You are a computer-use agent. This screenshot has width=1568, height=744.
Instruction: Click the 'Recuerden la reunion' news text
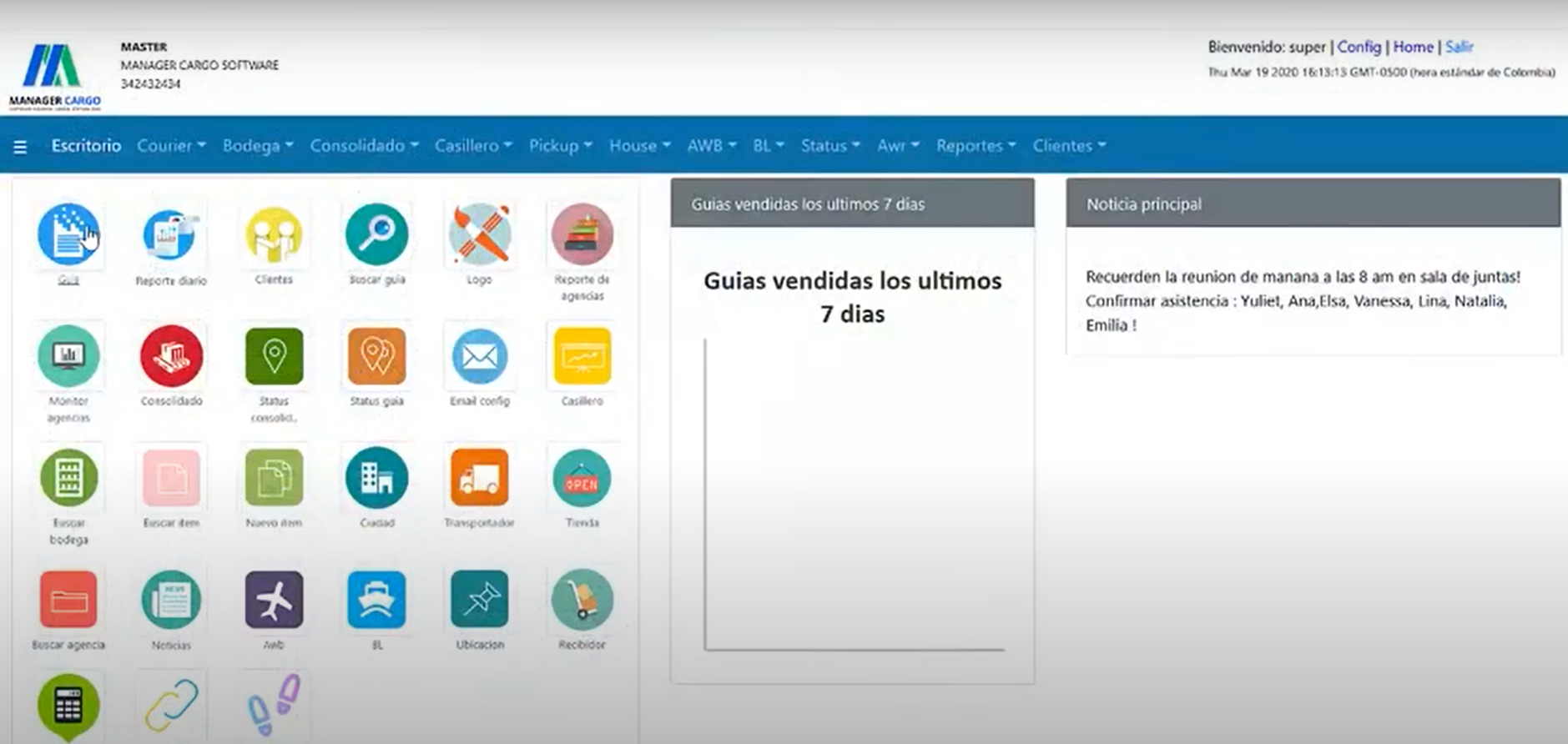click(1303, 300)
